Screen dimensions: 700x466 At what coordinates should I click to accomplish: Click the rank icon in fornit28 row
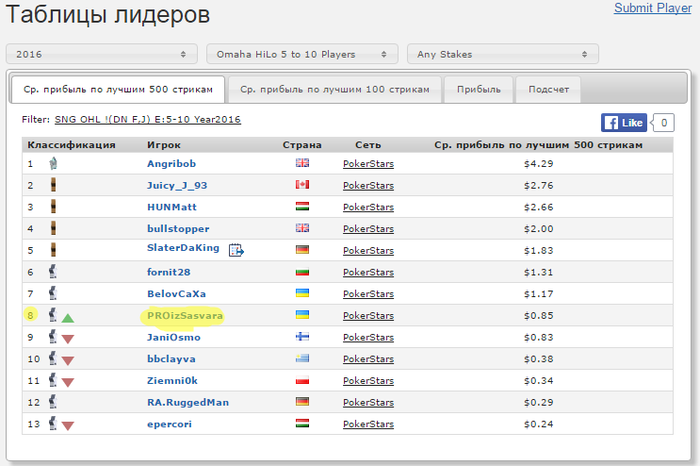tap(53, 271)
